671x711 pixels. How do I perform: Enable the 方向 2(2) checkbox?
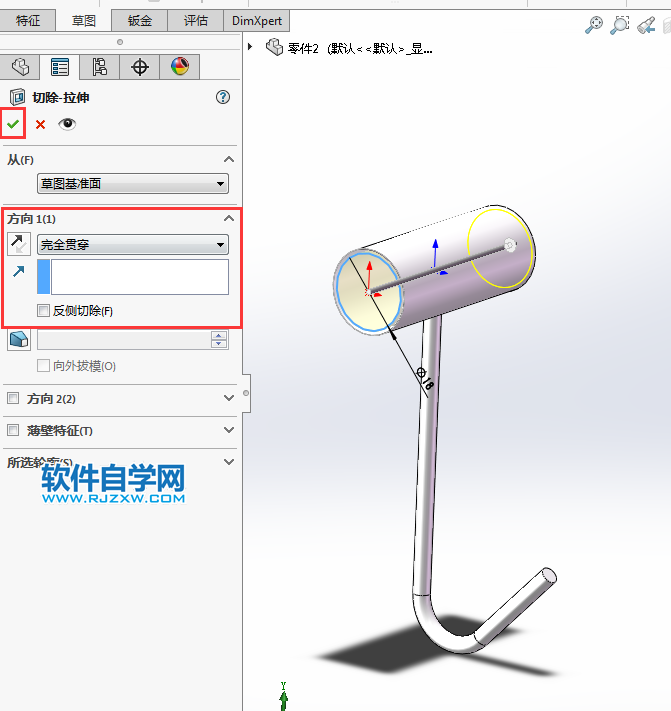click(13, 398)
